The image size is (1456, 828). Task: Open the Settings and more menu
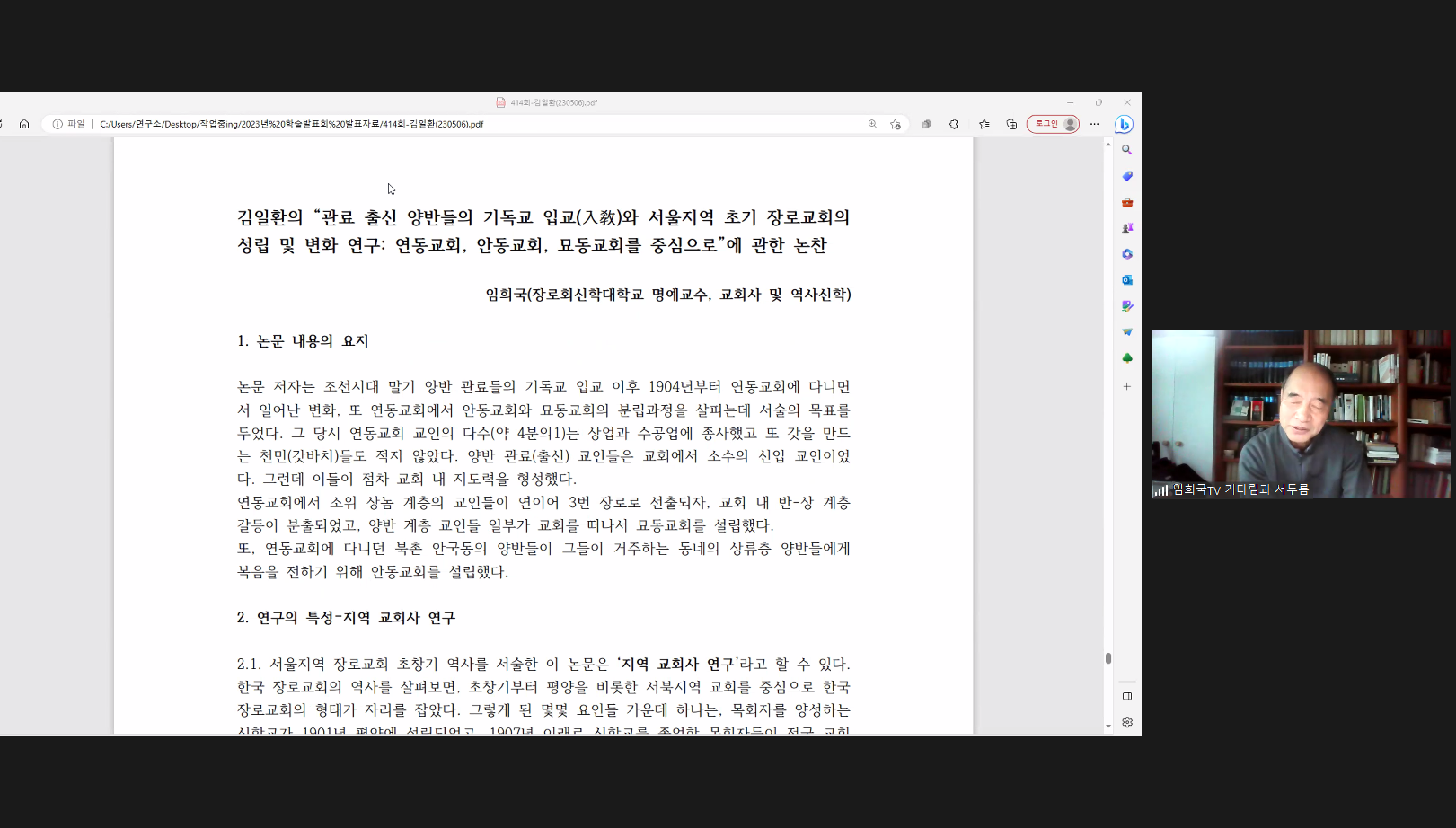(x=1094, y=124)
